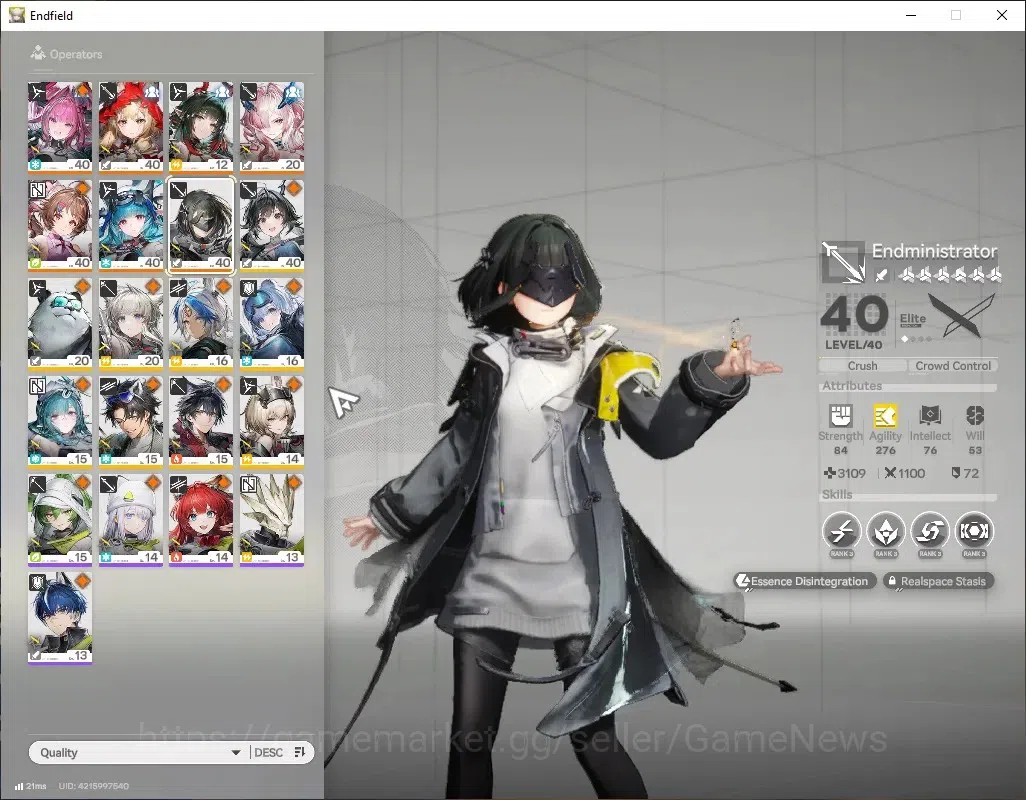Open the Quality sort dropdown
The image size is (1026, 800).
(140, 752)
